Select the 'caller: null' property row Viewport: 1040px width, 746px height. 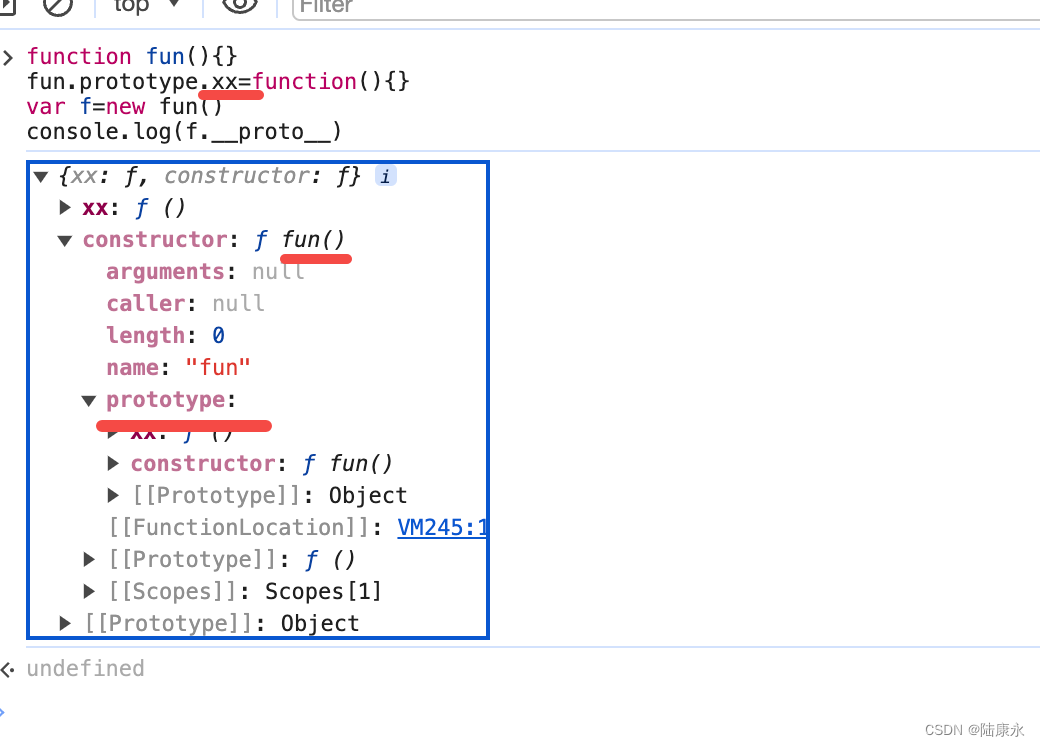pyautogui.click(x=185, y=304)
